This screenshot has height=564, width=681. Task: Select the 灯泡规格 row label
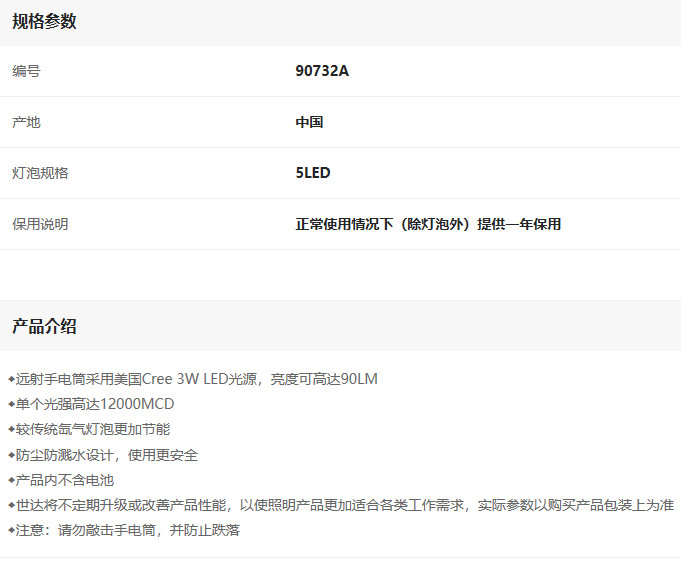click(40, 173)
